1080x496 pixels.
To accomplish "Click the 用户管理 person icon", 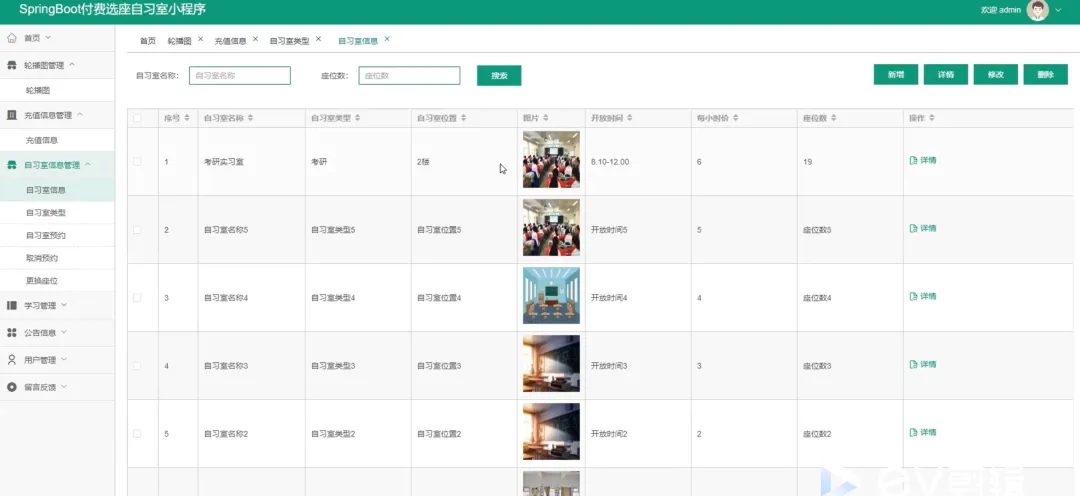I will pyautogui.click(x=12, y=360).
